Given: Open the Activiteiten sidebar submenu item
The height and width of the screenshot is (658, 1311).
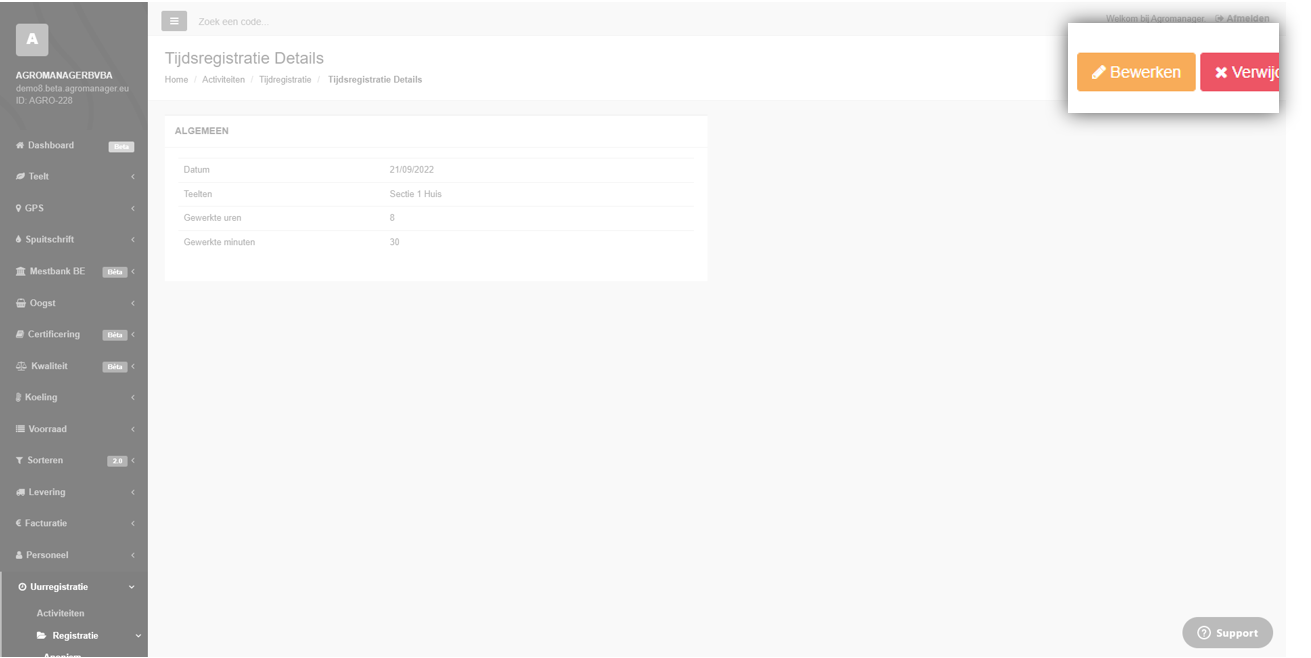Looking at the screenshot, I should [60, 613].
